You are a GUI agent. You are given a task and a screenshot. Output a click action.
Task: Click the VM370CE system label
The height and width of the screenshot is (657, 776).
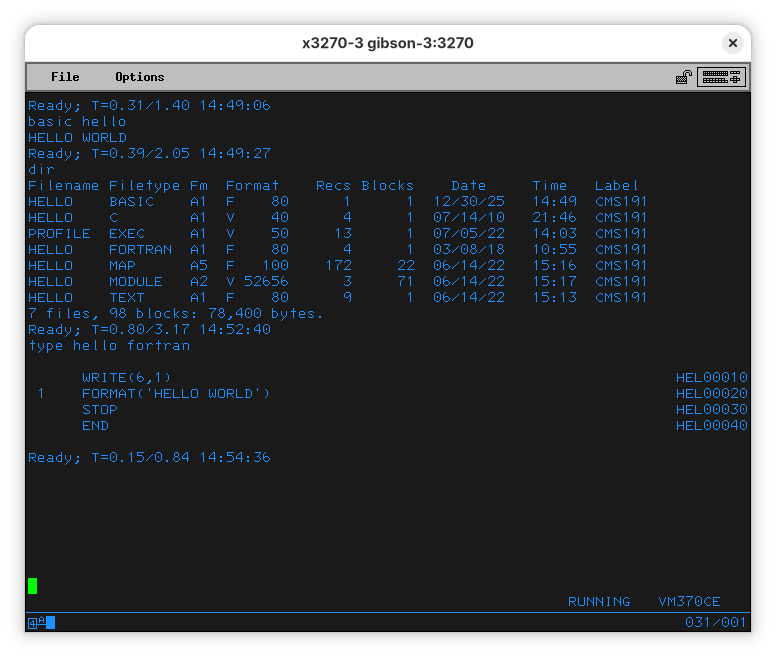click(689, 602)
